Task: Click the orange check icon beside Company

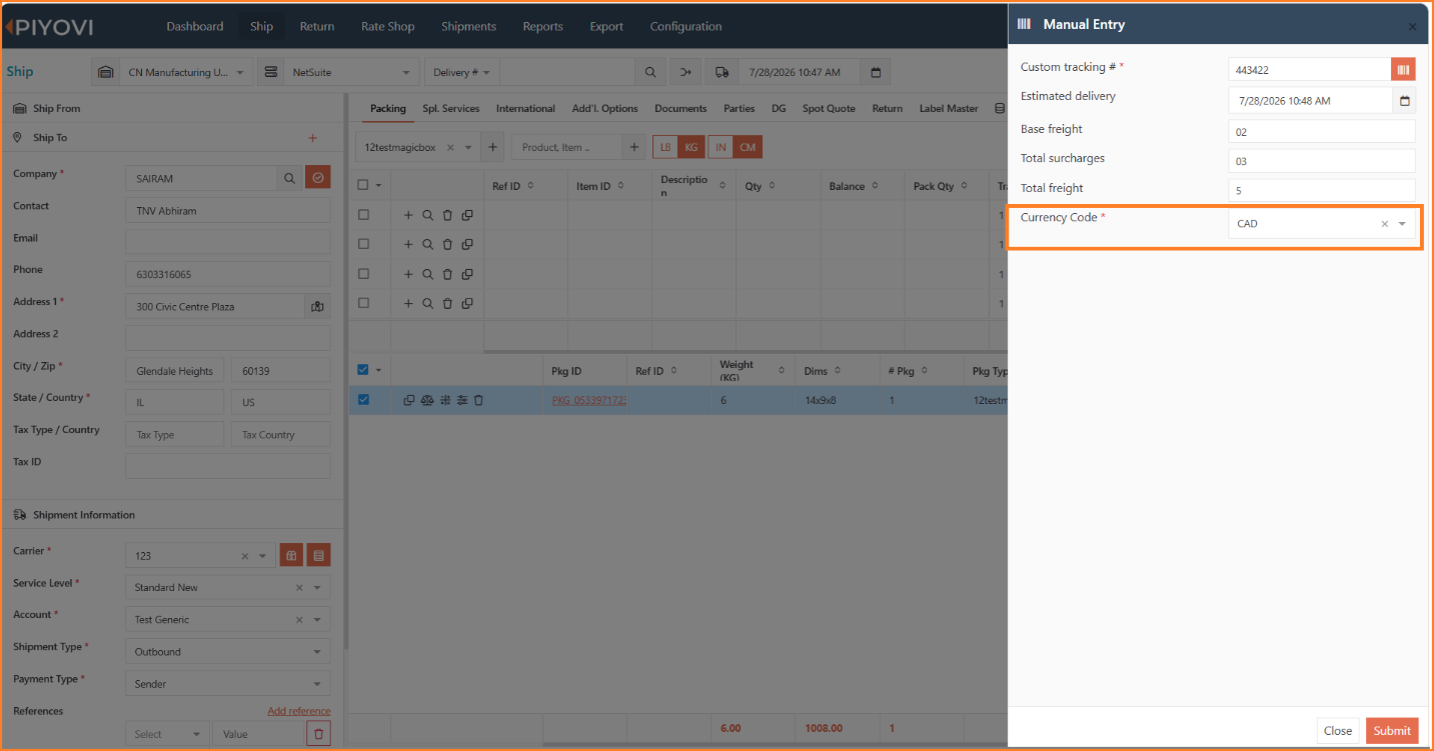Action: tap(318, 178)
